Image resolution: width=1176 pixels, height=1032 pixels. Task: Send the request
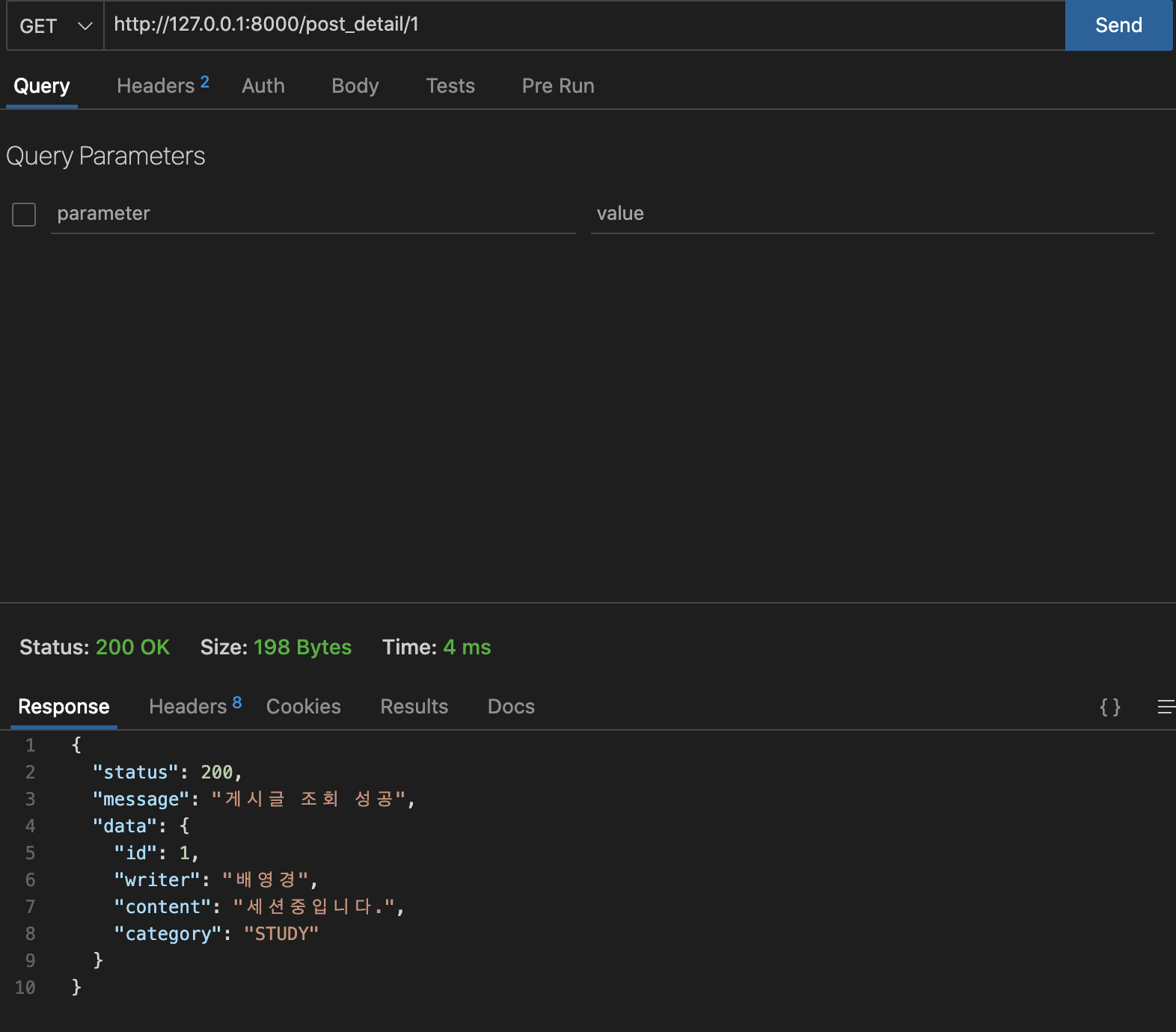(1118, 25)
